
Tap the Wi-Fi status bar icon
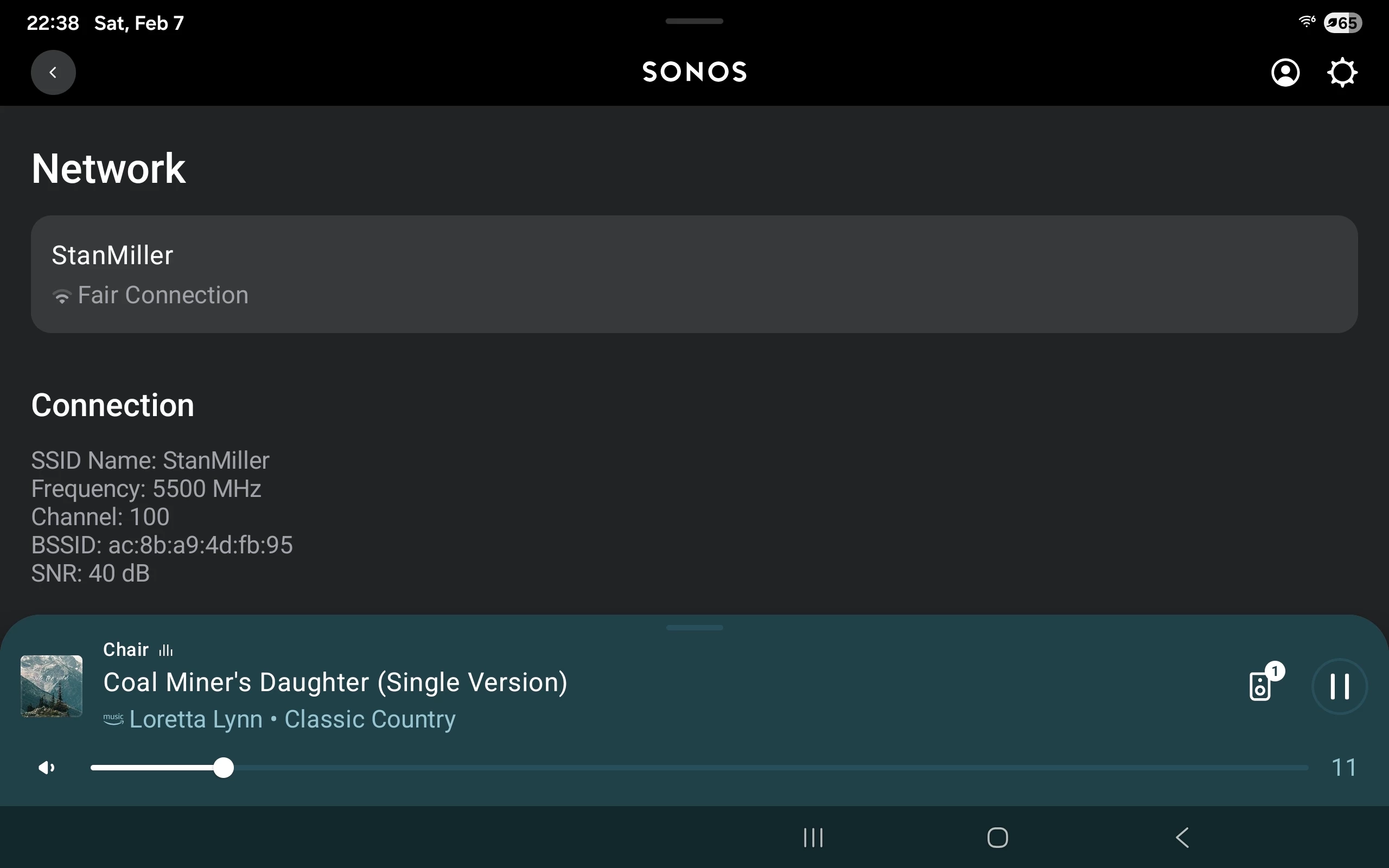click(1307, 22)
